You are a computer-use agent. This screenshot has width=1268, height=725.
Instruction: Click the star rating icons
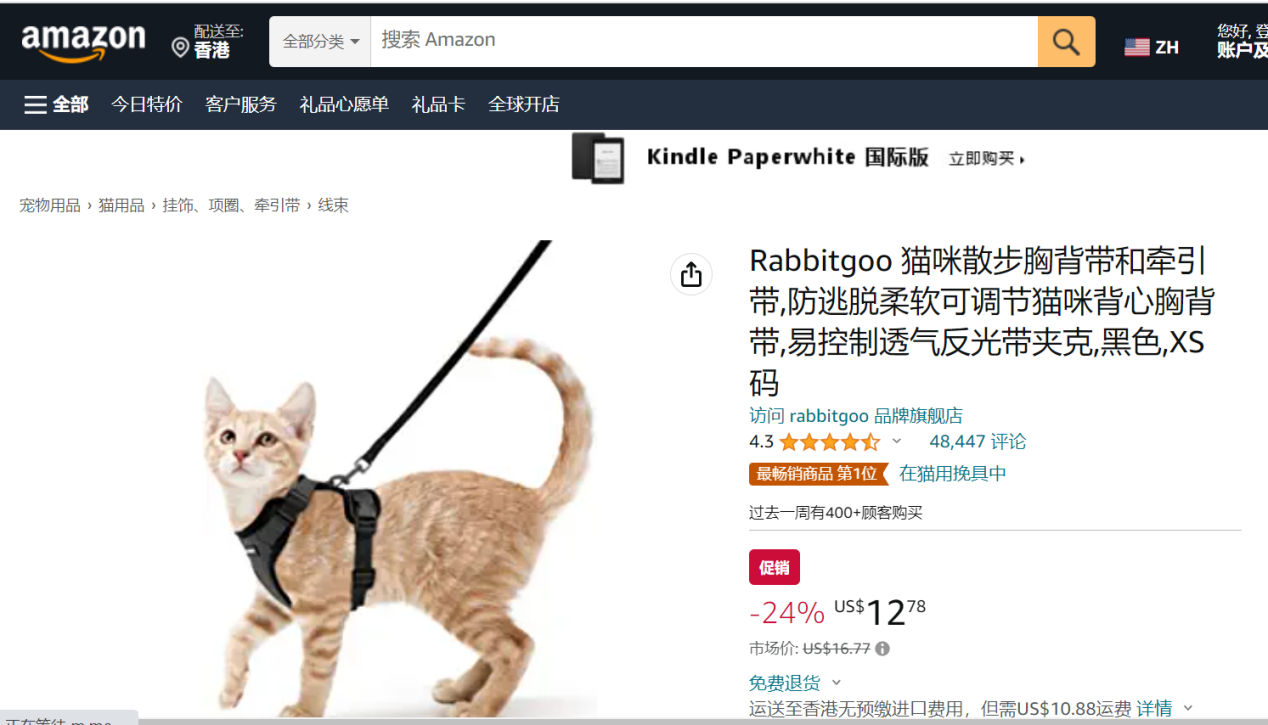coord(830,442)
